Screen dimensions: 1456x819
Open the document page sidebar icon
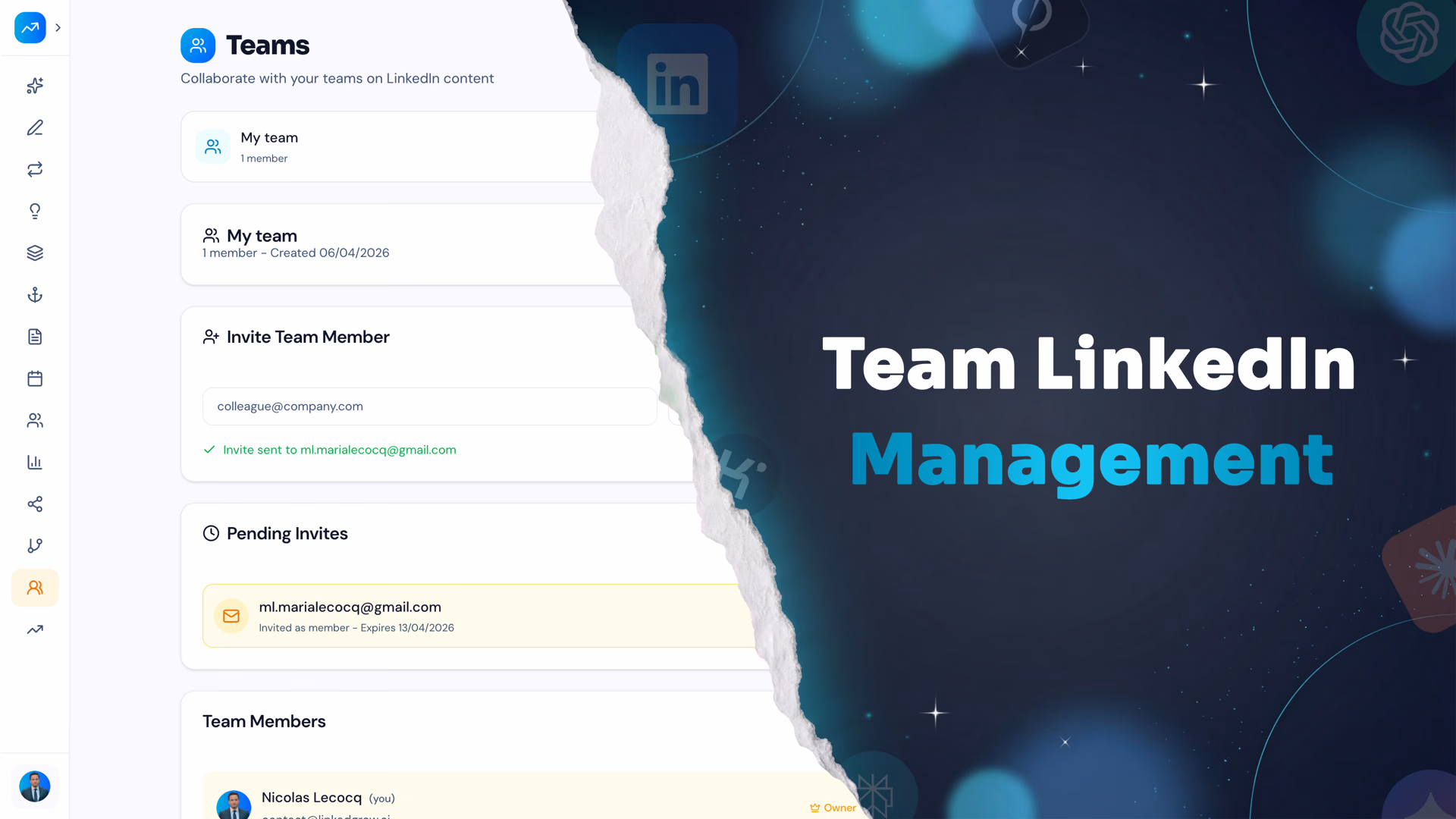[35, 337]
